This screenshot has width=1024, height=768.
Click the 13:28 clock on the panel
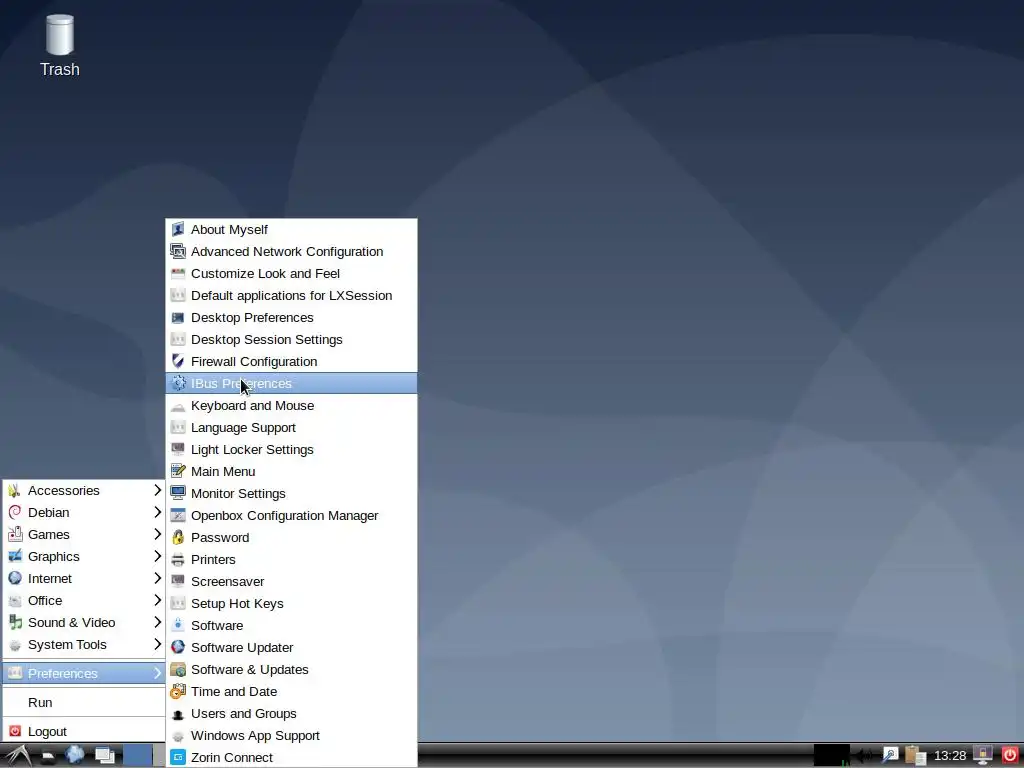coord(950,756)
